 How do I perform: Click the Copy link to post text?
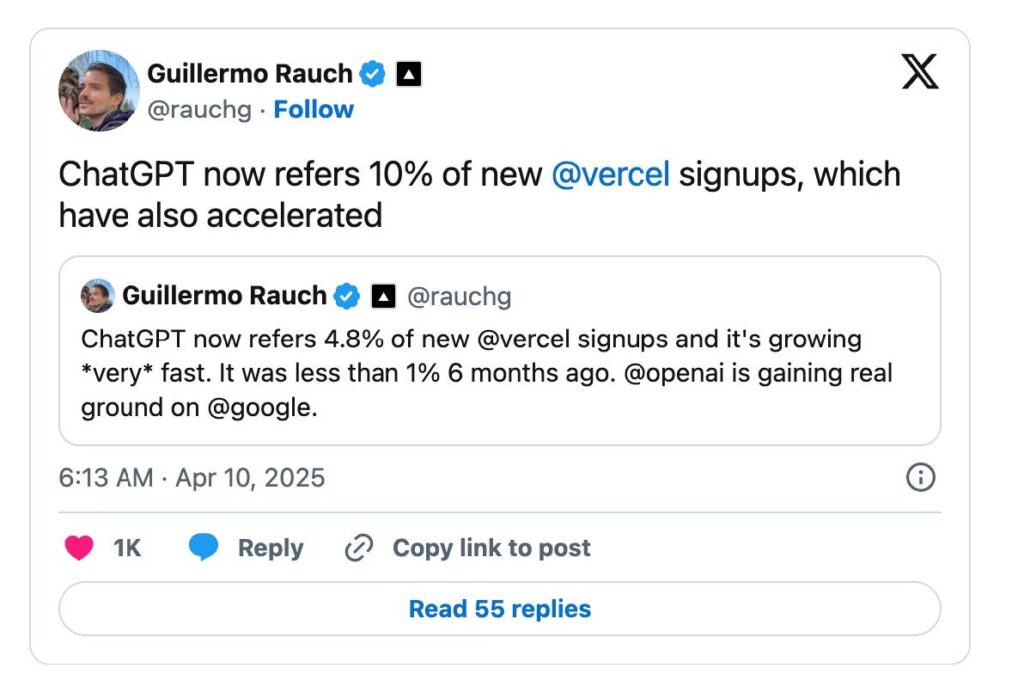pyautogui.click(x=491, y=548)
